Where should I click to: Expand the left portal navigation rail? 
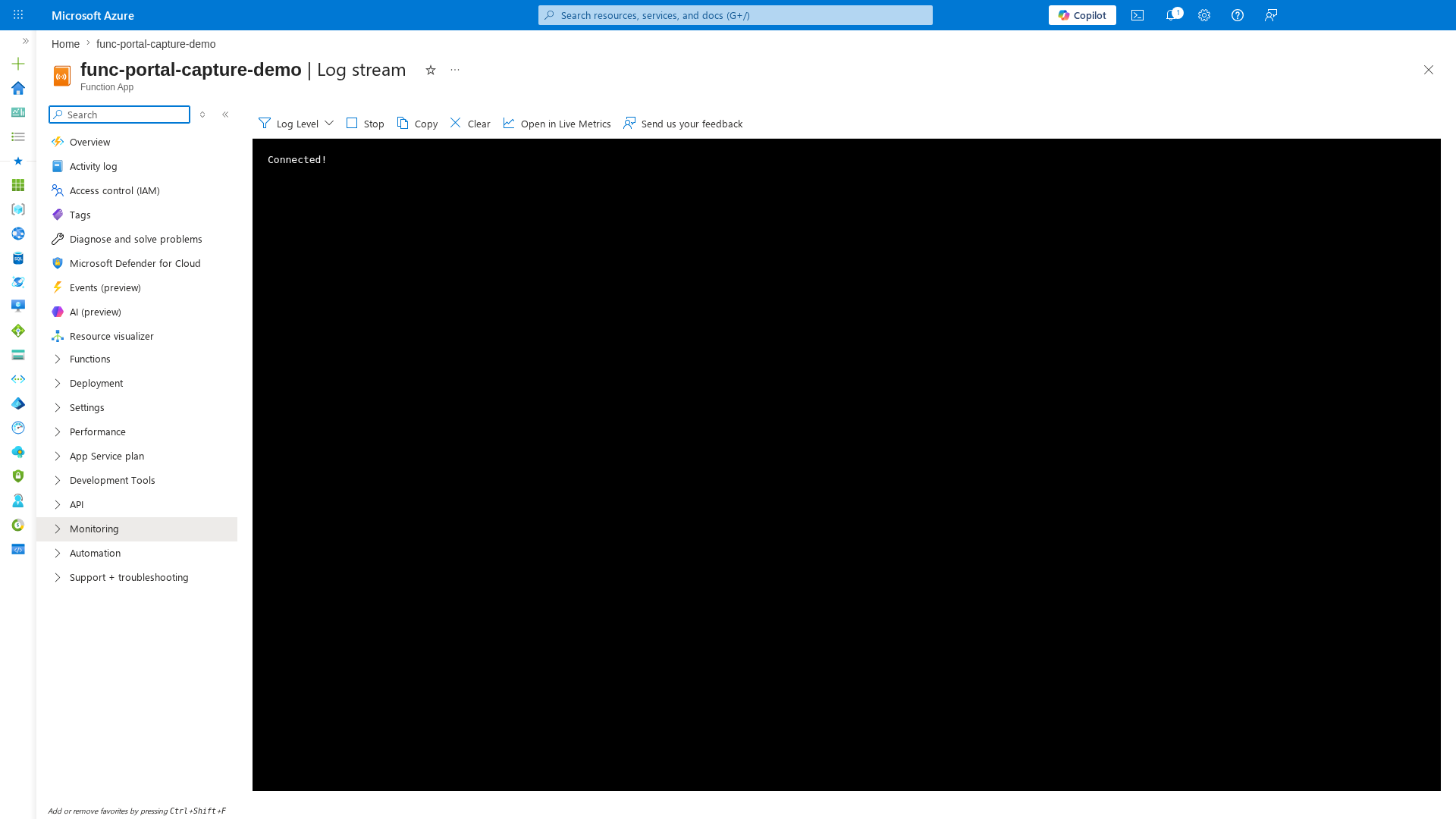[26, 41]
